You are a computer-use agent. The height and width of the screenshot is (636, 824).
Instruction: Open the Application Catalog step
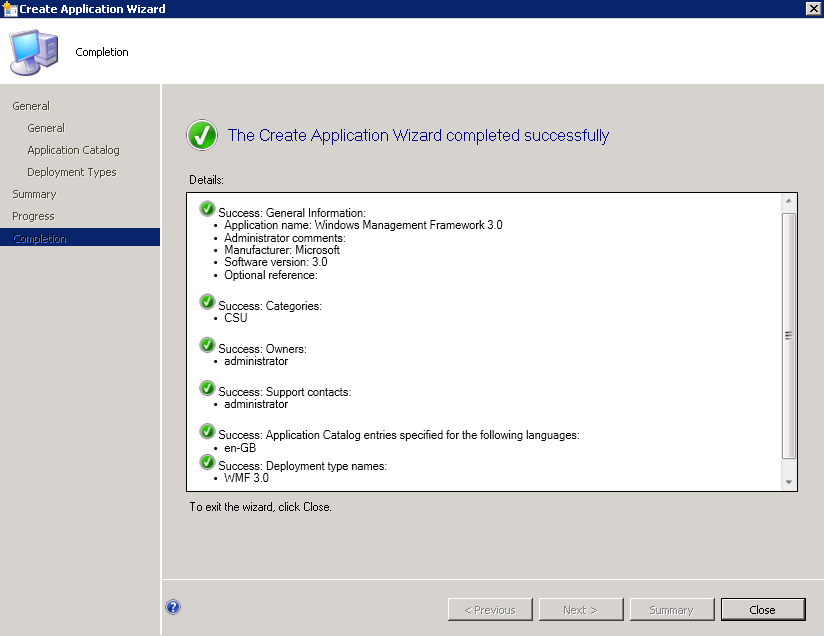coord(74,150)
